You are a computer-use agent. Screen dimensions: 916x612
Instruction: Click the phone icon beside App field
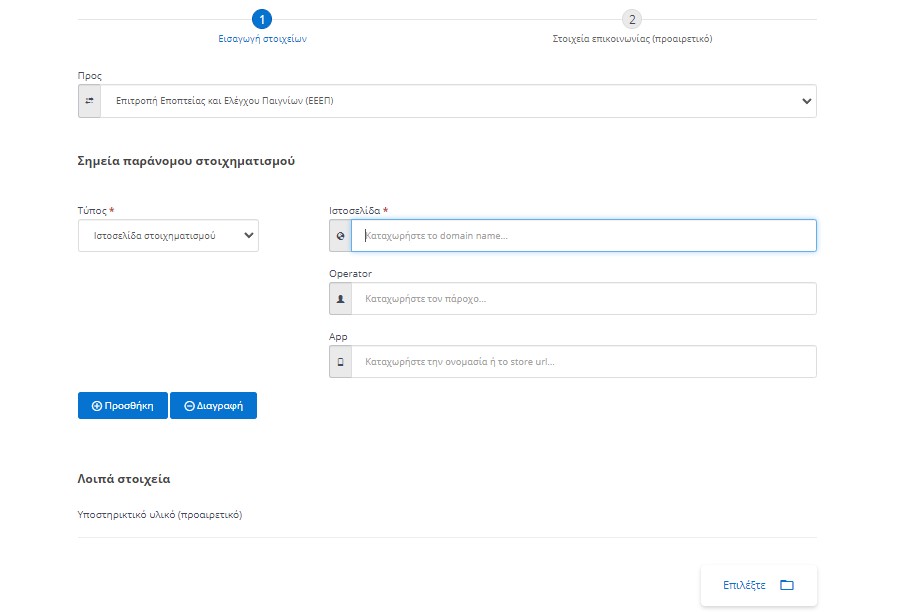tap(341, 362)
